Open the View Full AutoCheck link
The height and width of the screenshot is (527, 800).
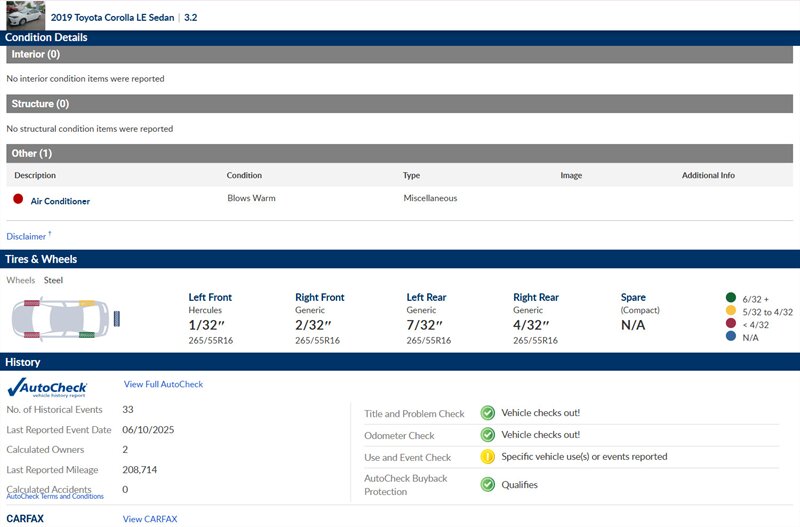(163, 384)
